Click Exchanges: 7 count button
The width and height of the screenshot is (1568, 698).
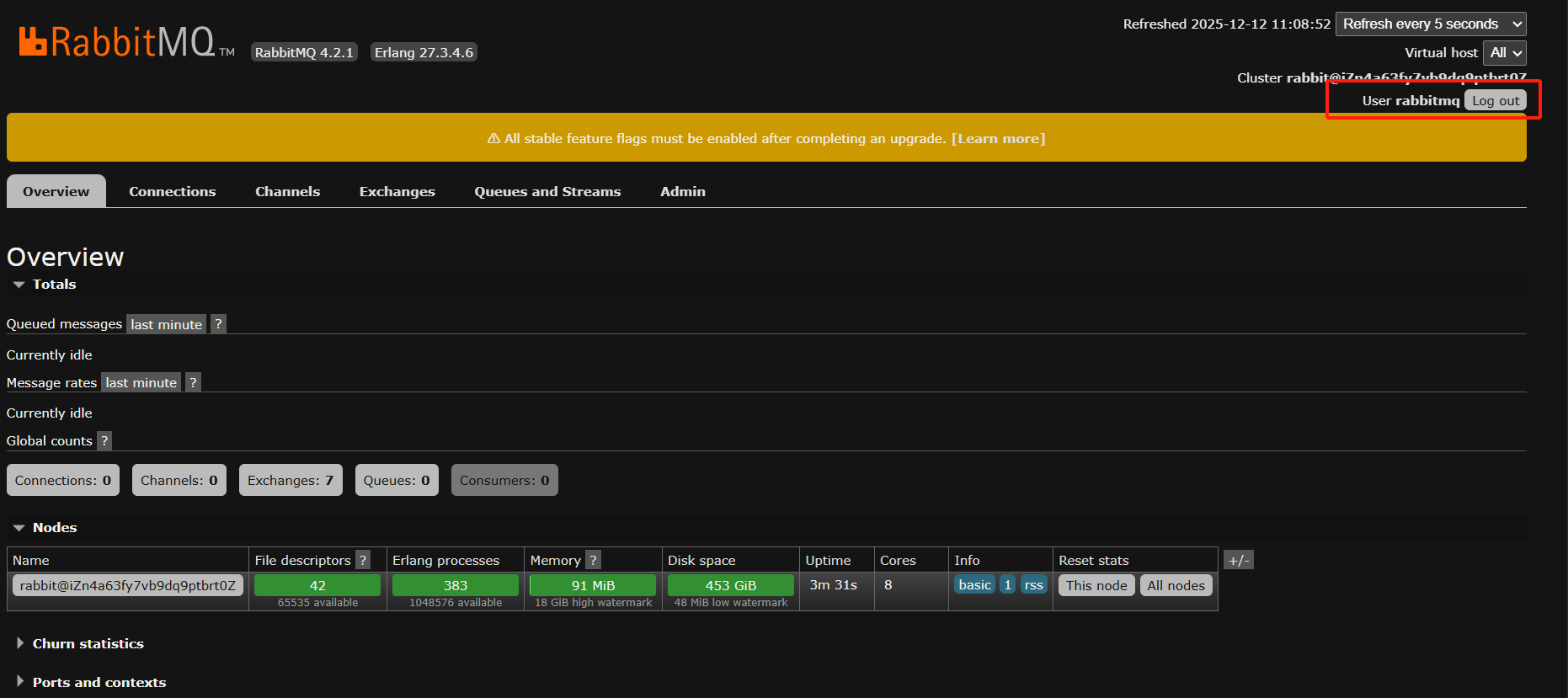pos(291,480)
